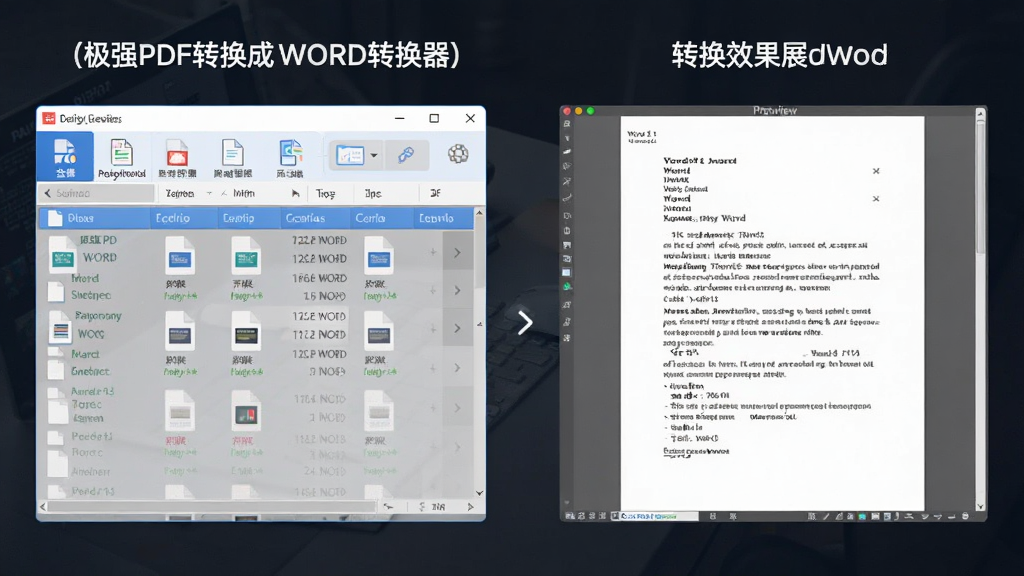Viewport: 1024px width, 576px height.
Task: Expand the dropdown arrow beside the folder button
Action: (374, 155)
